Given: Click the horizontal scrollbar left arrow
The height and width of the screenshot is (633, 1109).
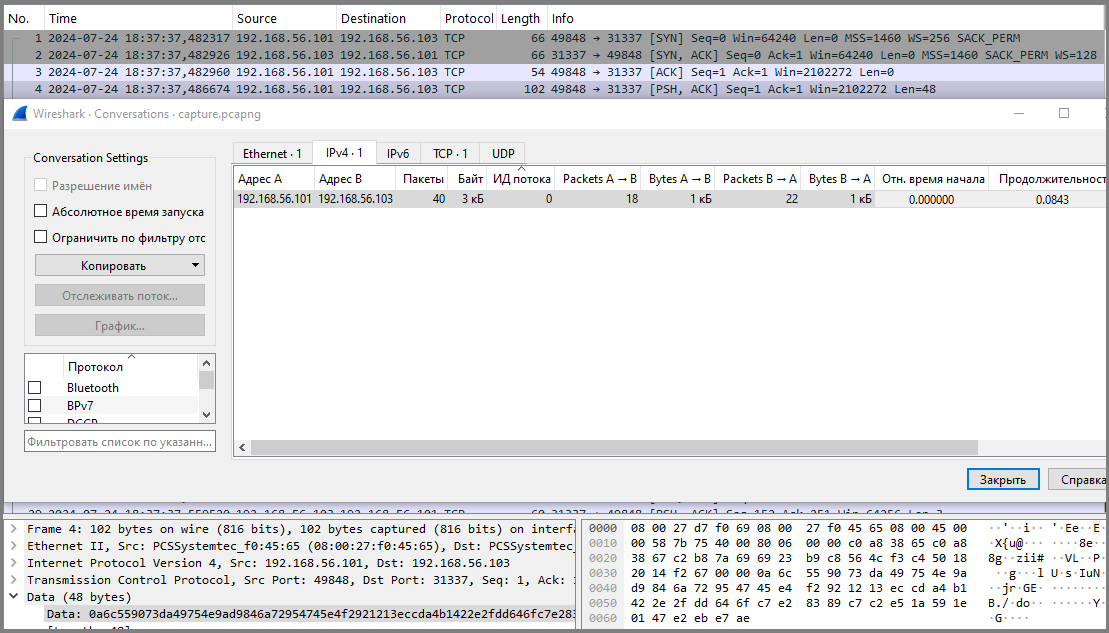Looking at the screenshot, I should [242, 447].
